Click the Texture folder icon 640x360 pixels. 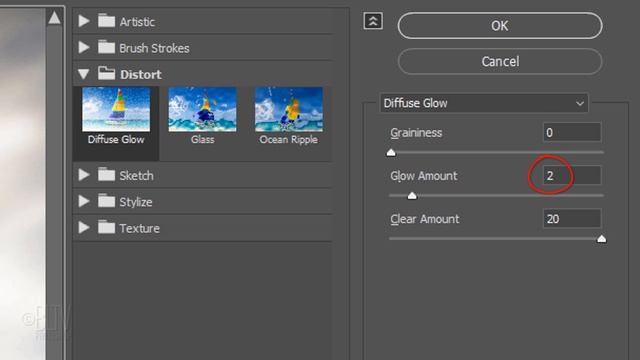(x=106, y=227)
